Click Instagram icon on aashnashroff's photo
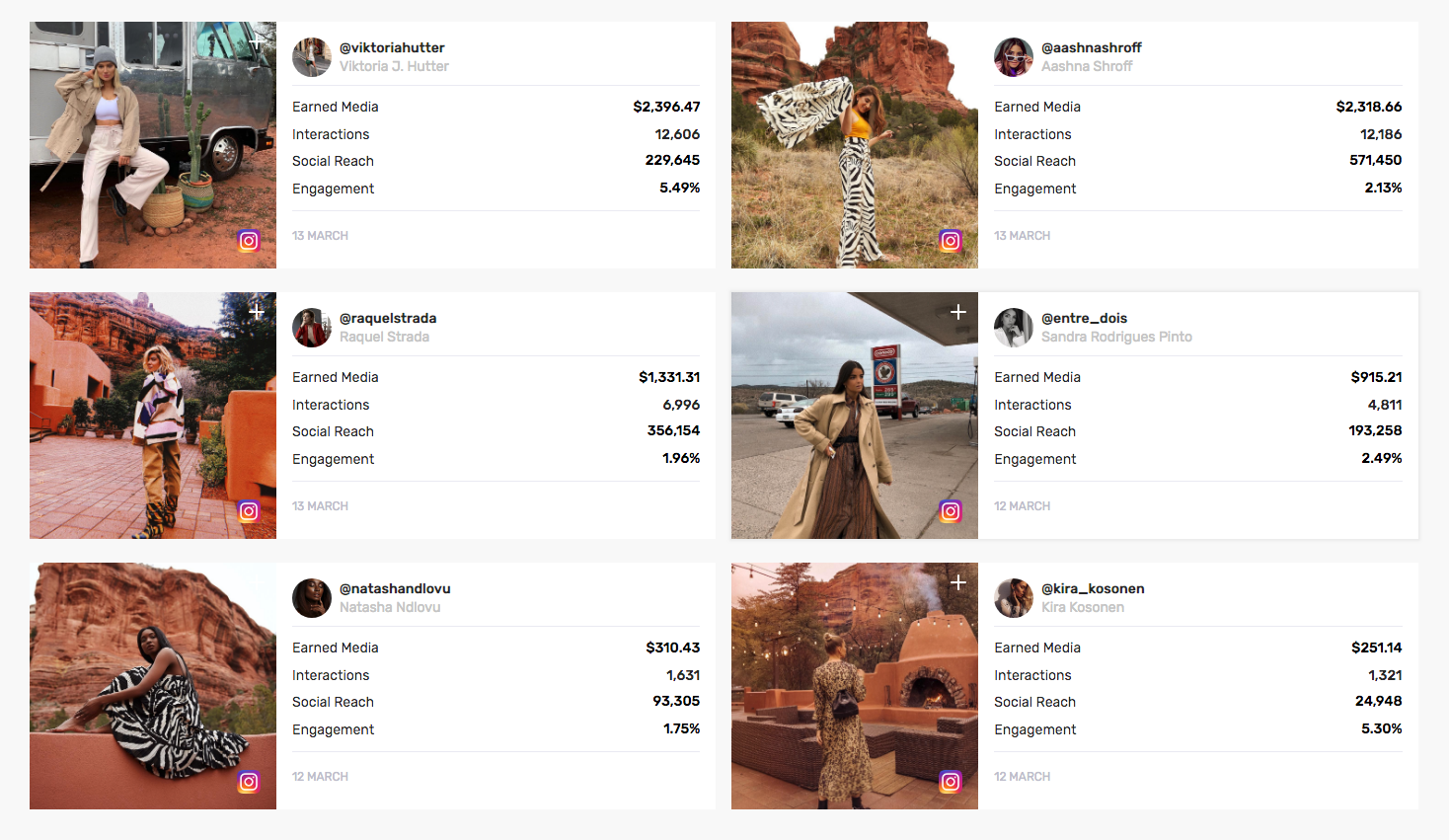 (951, 241)
